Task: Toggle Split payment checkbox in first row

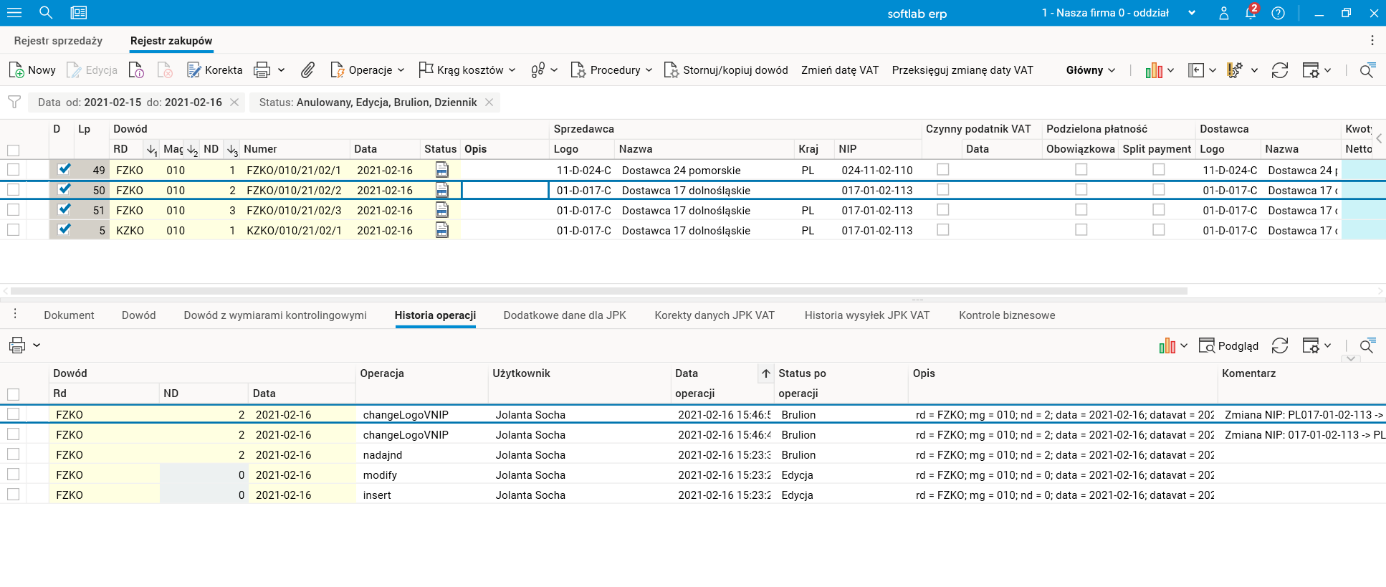Action: point(1158,170)
